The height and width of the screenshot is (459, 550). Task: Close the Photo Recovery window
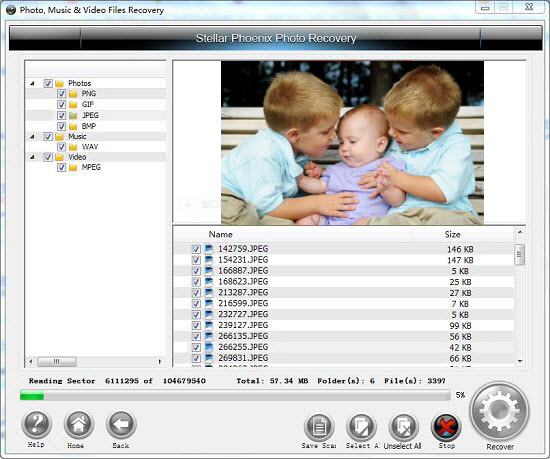(529, 7)
